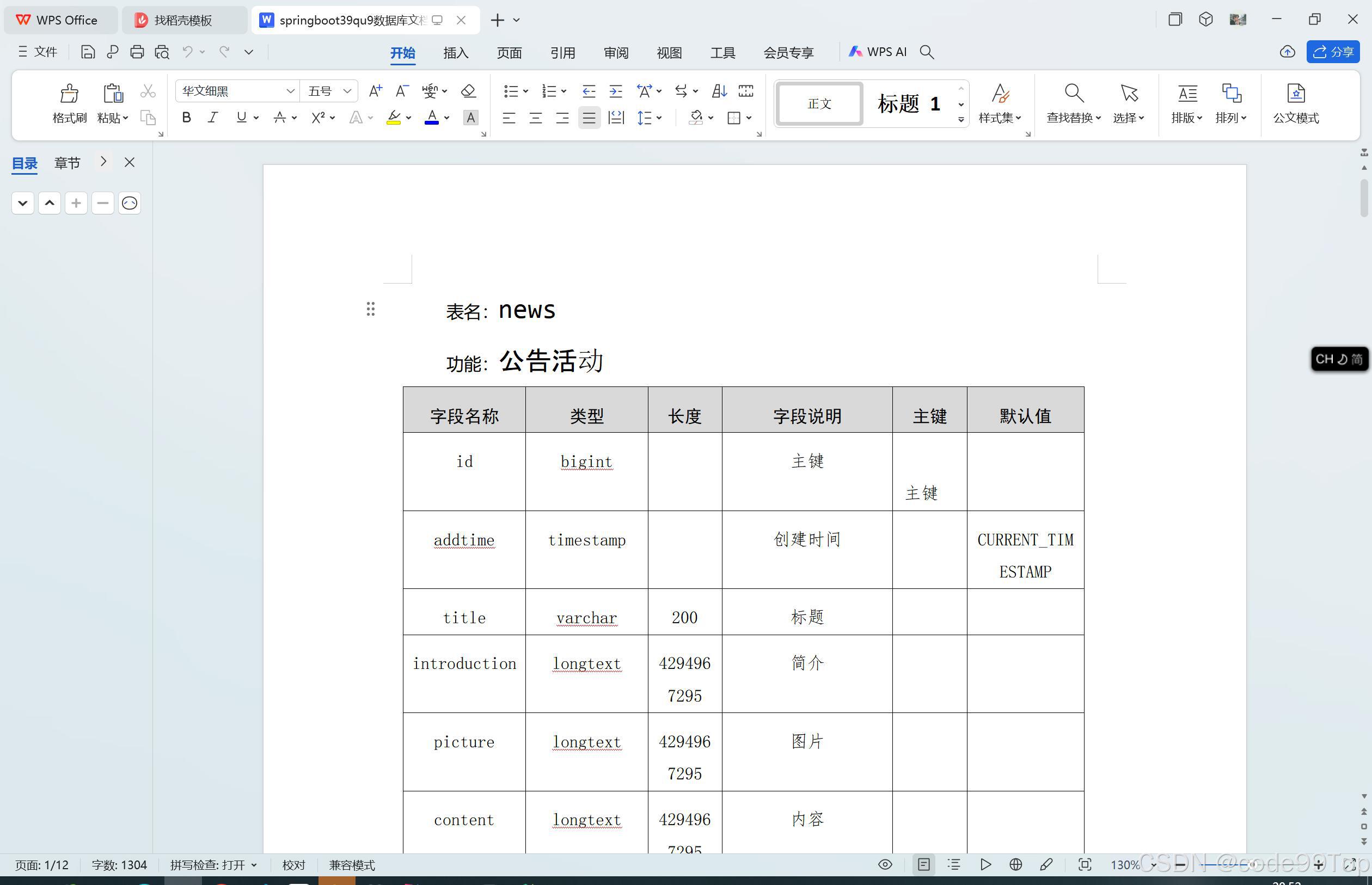
Task: Open Find and Replace
Action: [x=1073, y=103]
